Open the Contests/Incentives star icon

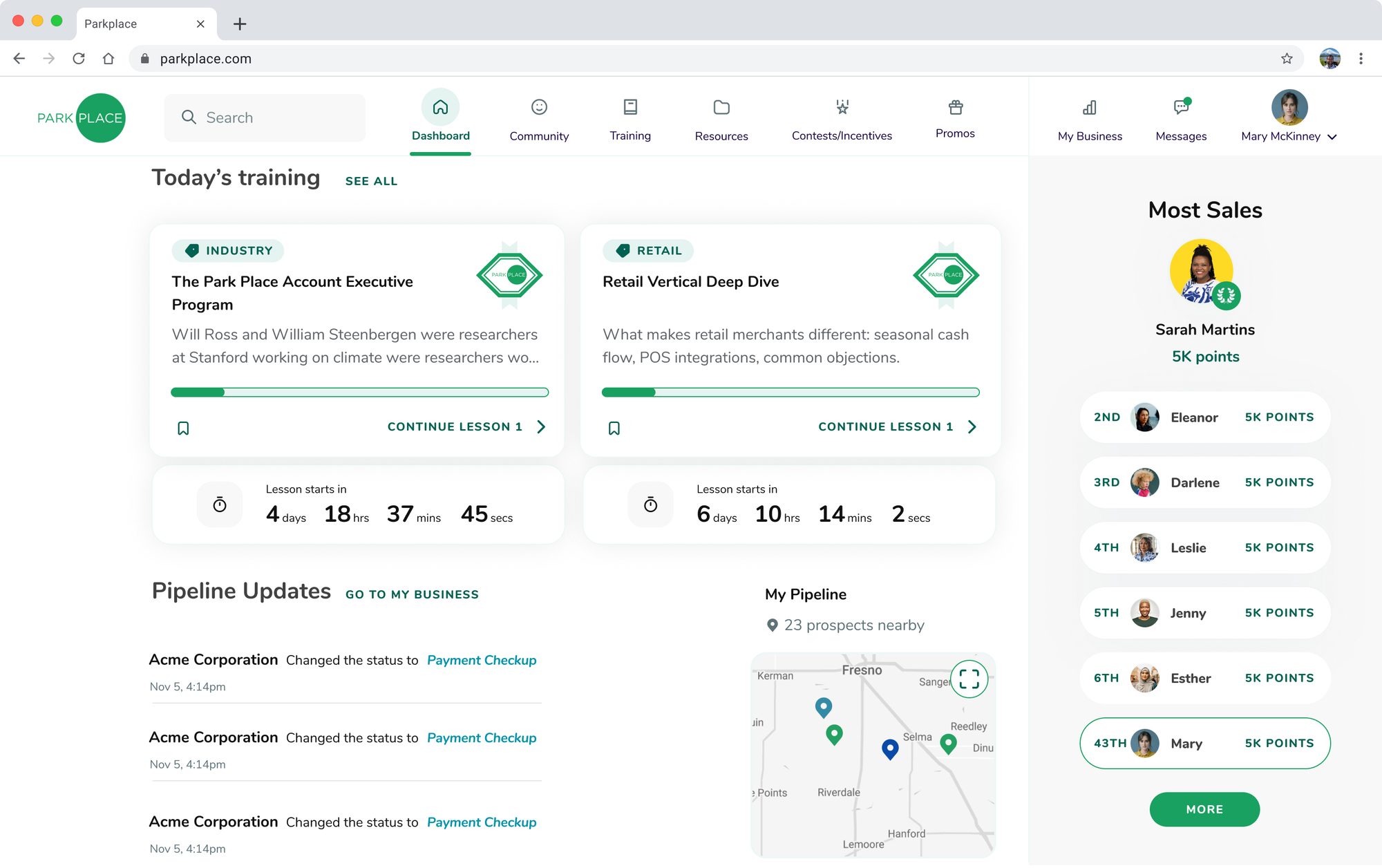coord(842,107)
